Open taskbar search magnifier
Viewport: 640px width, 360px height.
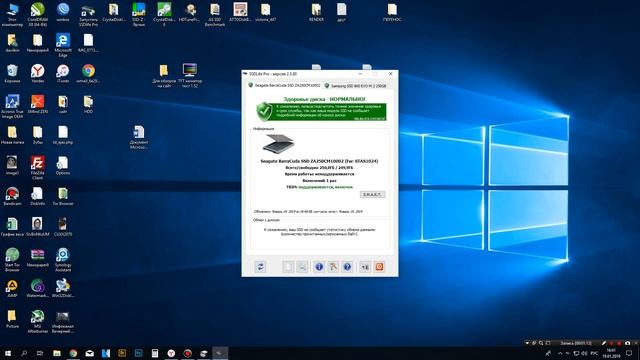tap(24, 353)
